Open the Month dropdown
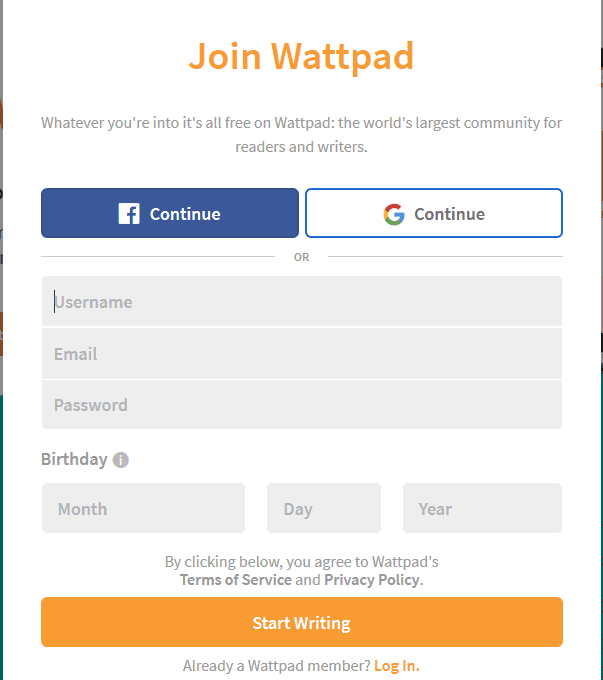603x680 pixels. coord(144,508)
